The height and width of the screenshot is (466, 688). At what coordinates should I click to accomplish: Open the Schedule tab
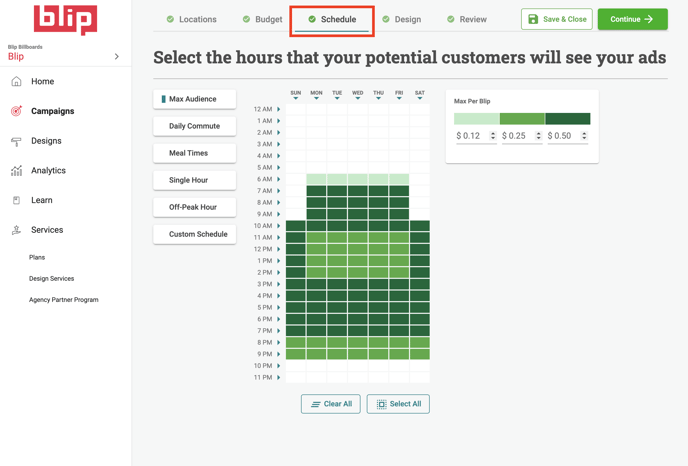pyautogui.click(x=332, y=19)
